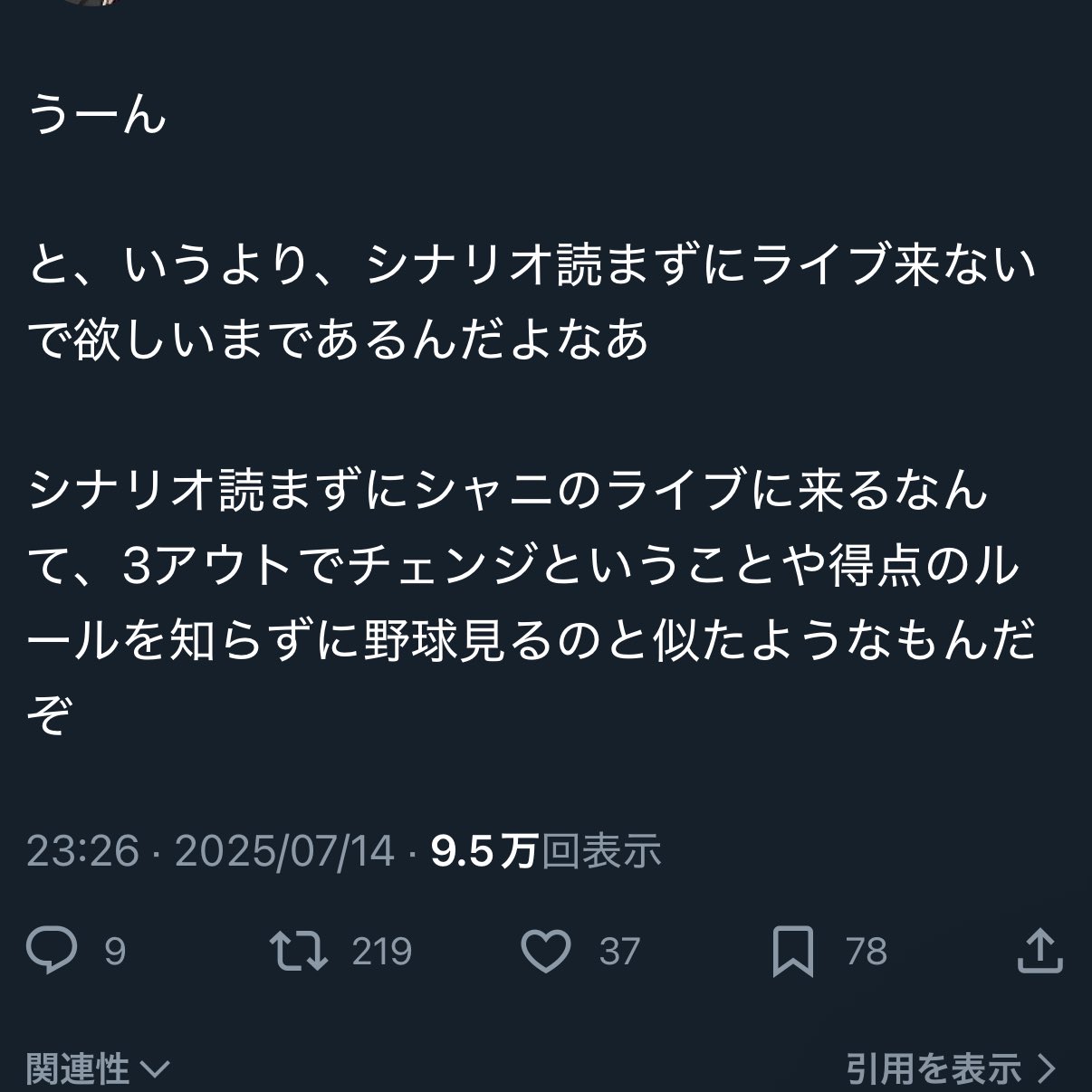Bookmark this post using the bookmark icon
Image resolution: width=1092 pixels, height=1092 pixels.
pos(792,953)
